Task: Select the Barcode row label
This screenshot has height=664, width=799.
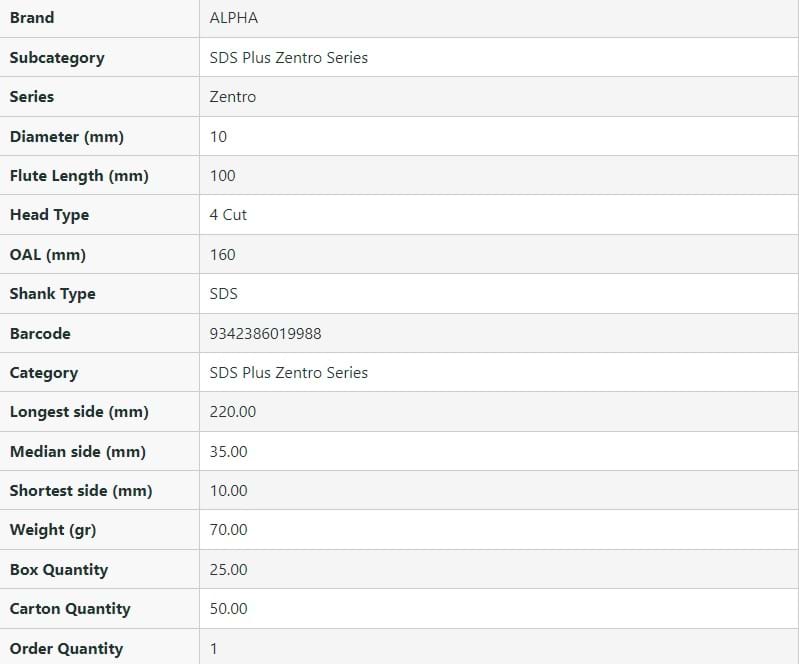Action: tap(40, 334)
